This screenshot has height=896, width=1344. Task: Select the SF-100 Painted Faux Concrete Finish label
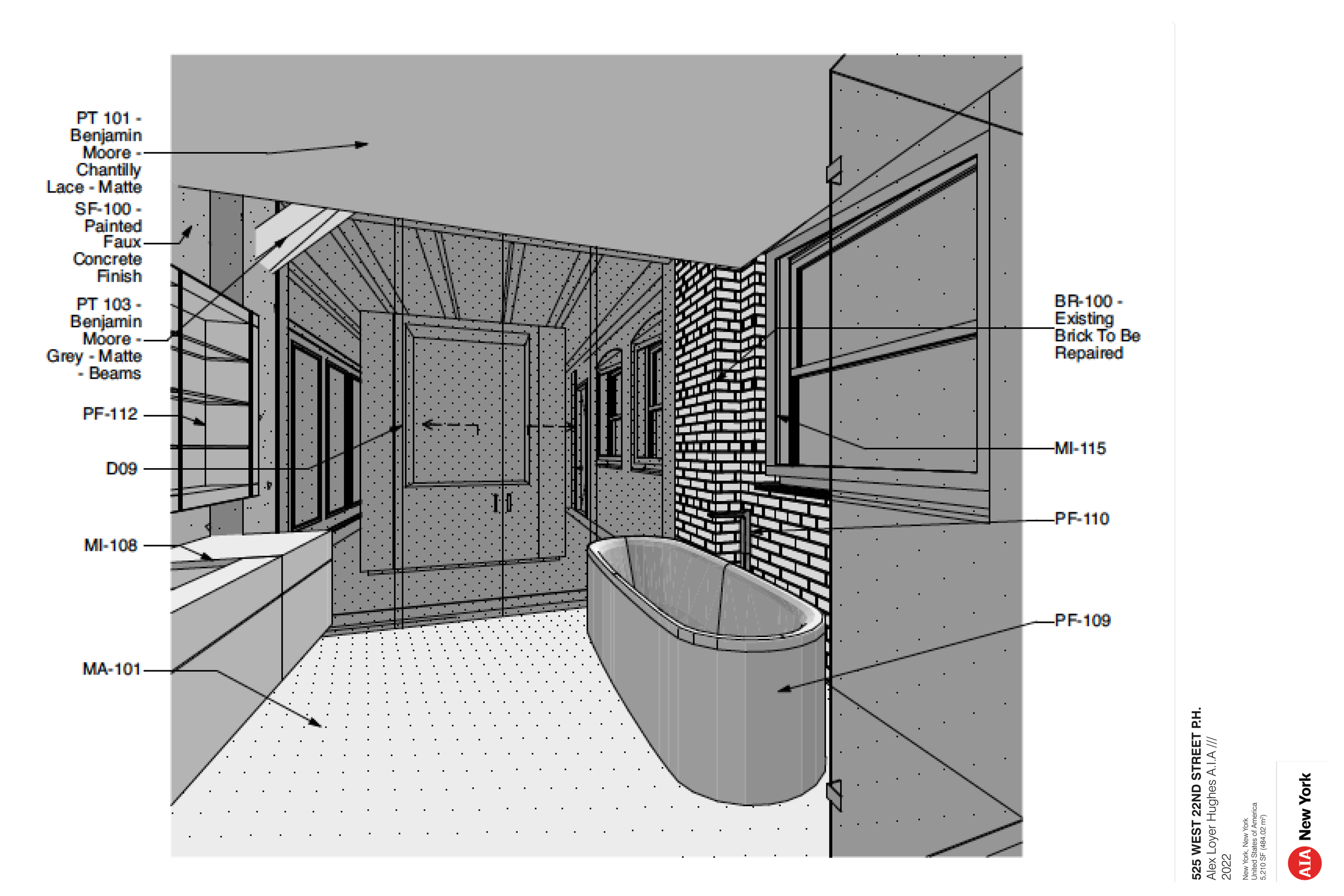click(x=108, y=242)
